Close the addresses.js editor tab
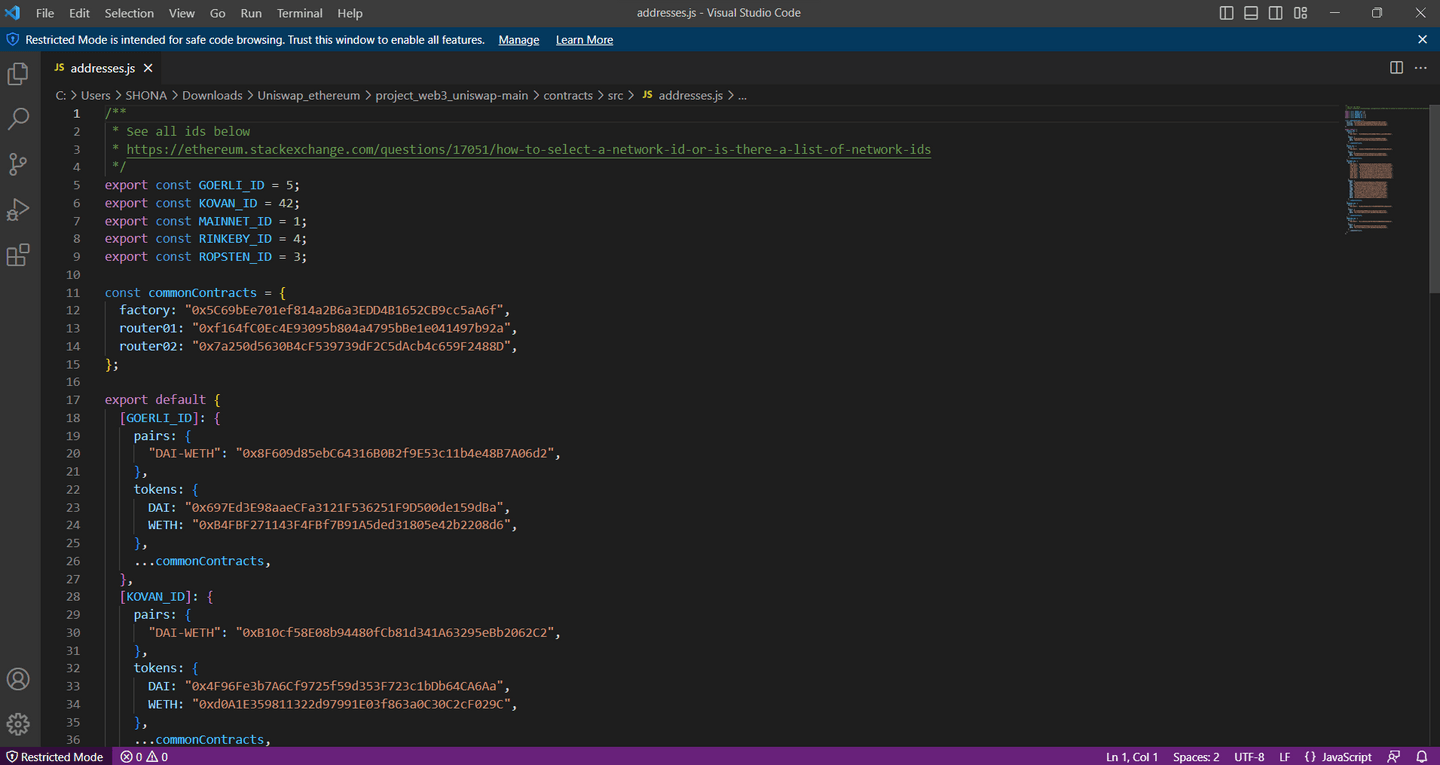 tap(148, 68)
